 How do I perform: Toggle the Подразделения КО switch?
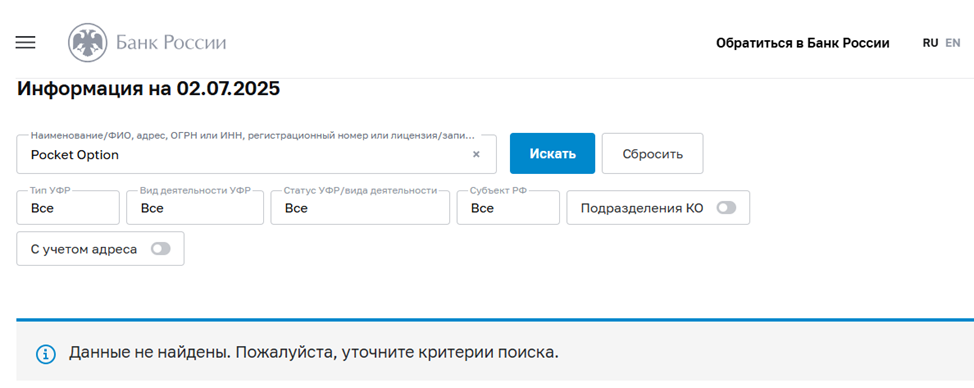[726, 208]
